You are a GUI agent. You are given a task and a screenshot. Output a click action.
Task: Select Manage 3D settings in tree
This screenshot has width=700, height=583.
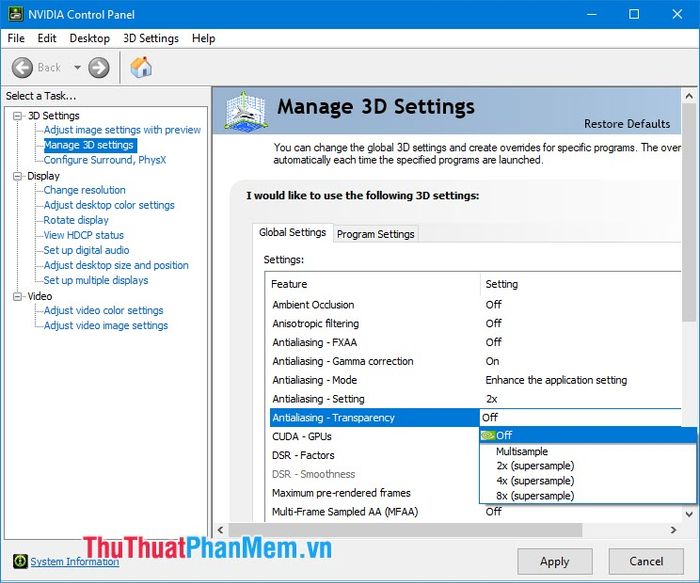89,145
